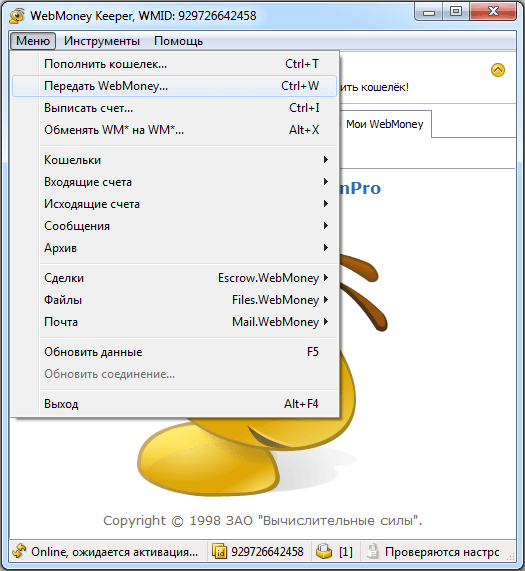
Task: Choose Выход menu item
Action: click(x=174, y=404)
